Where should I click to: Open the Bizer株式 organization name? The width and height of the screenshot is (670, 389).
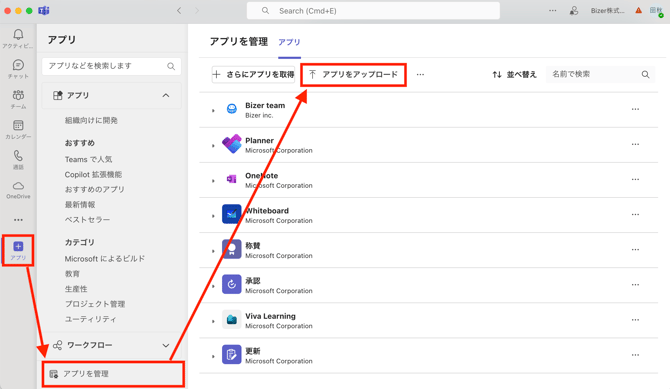coord(607,11)
